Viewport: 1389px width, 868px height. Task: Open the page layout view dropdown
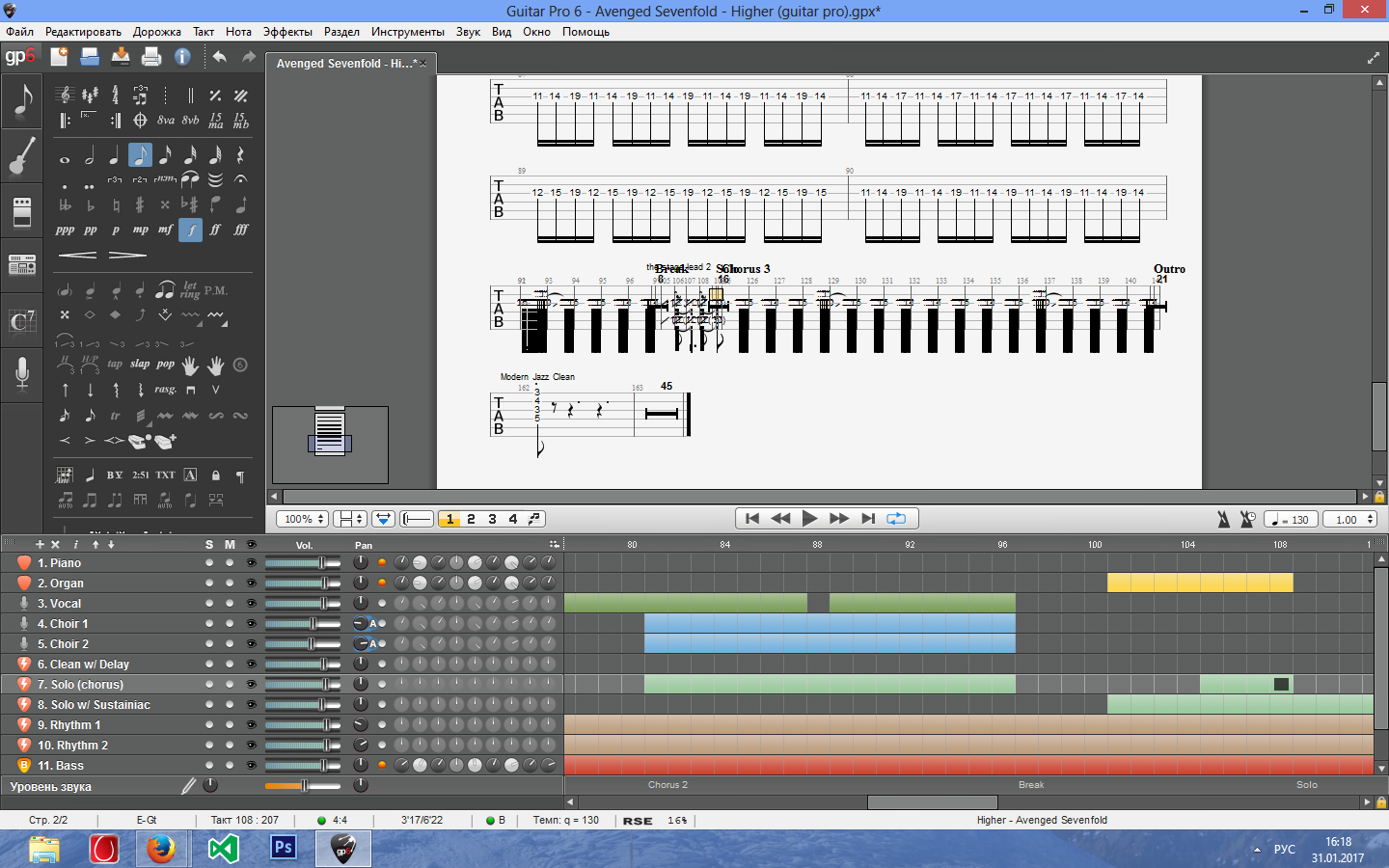tap(349, 519)
